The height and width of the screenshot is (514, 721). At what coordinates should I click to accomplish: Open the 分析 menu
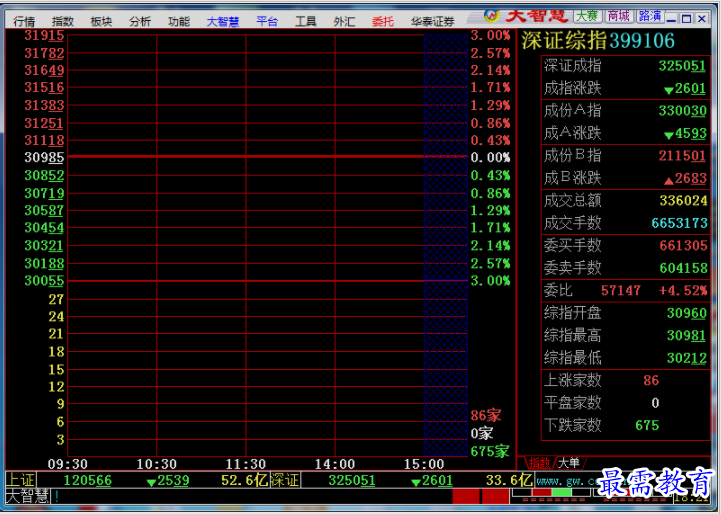pos(140,21)
